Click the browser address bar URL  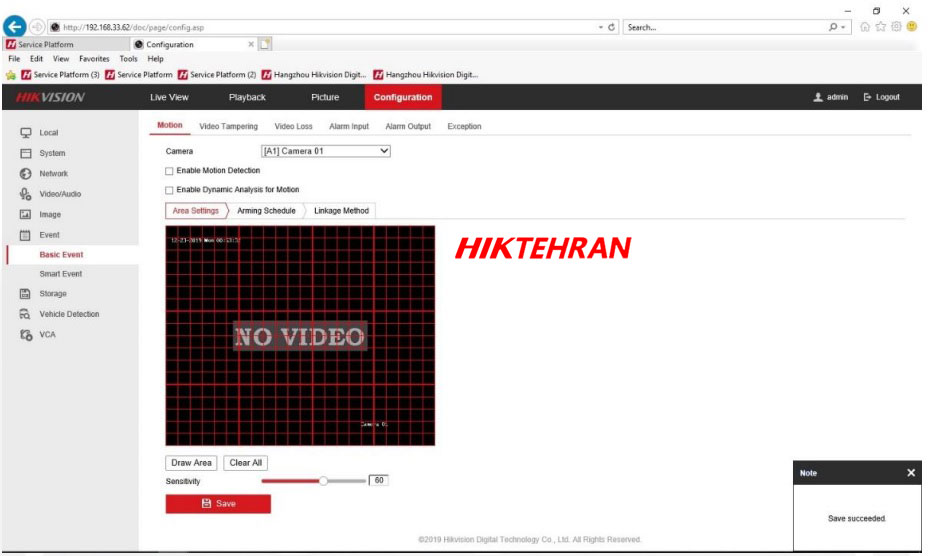pos(133,27)
